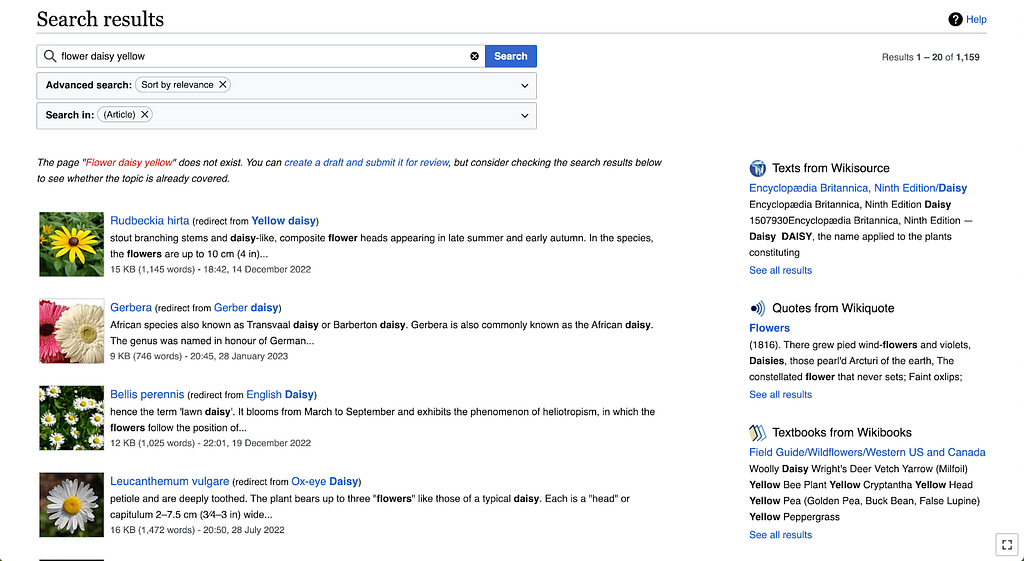The height and width of the screenshot is (561, 1024).
Task: Click the magnifier icon in search box
Action: (x=50, y=56)
